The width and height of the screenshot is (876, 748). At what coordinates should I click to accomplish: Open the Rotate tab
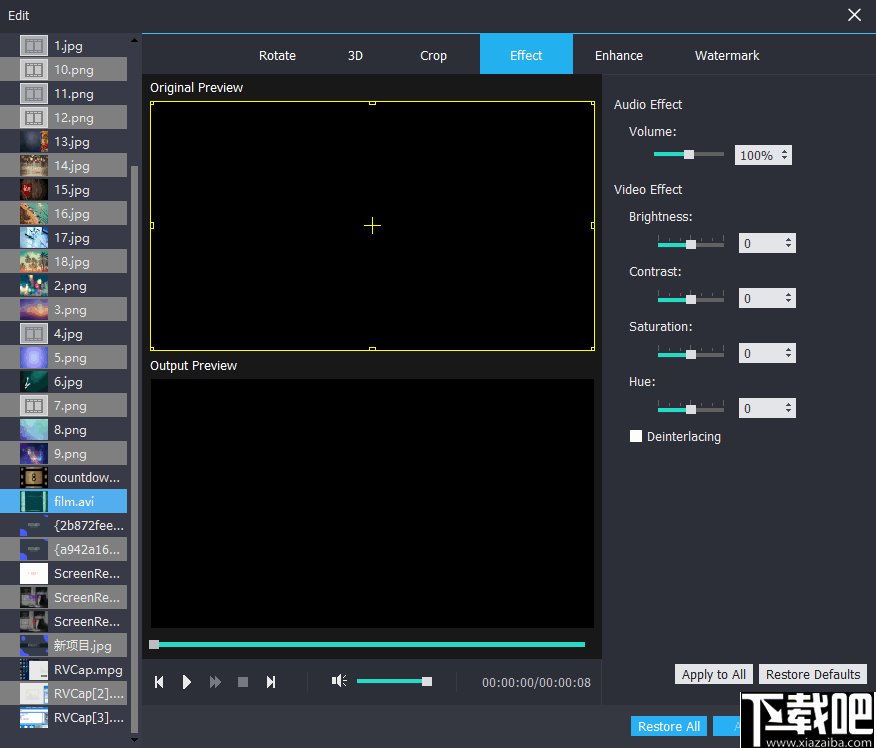point(277,55)
